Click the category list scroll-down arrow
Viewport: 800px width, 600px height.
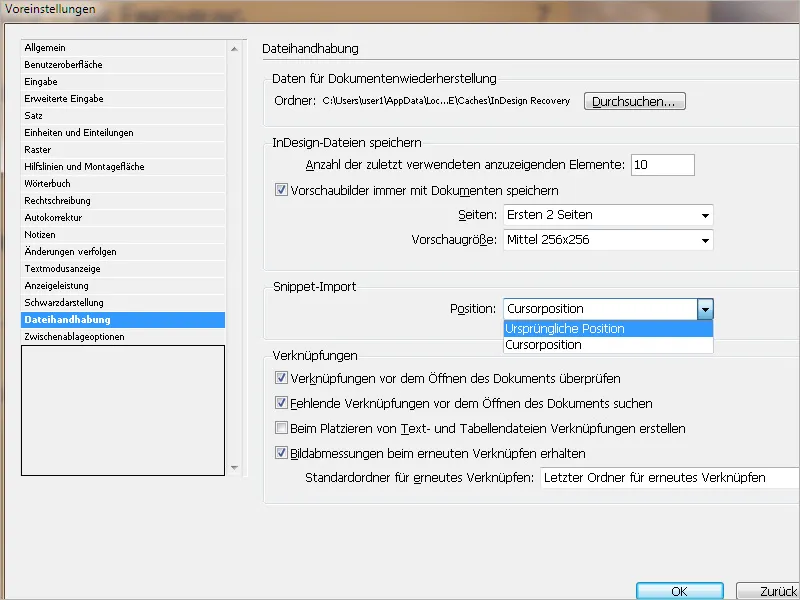(234, 468)
